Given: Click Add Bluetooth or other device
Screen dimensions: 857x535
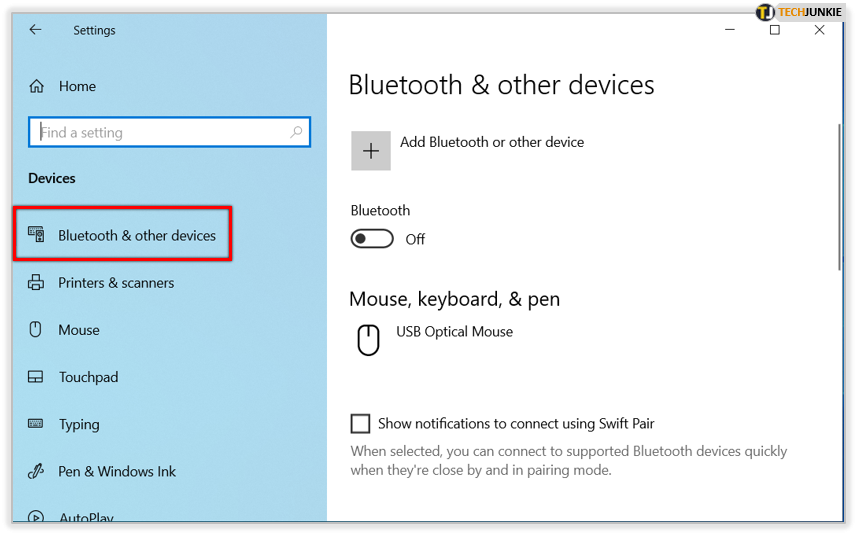Looking at the screenshot, I should pos(492,142).
